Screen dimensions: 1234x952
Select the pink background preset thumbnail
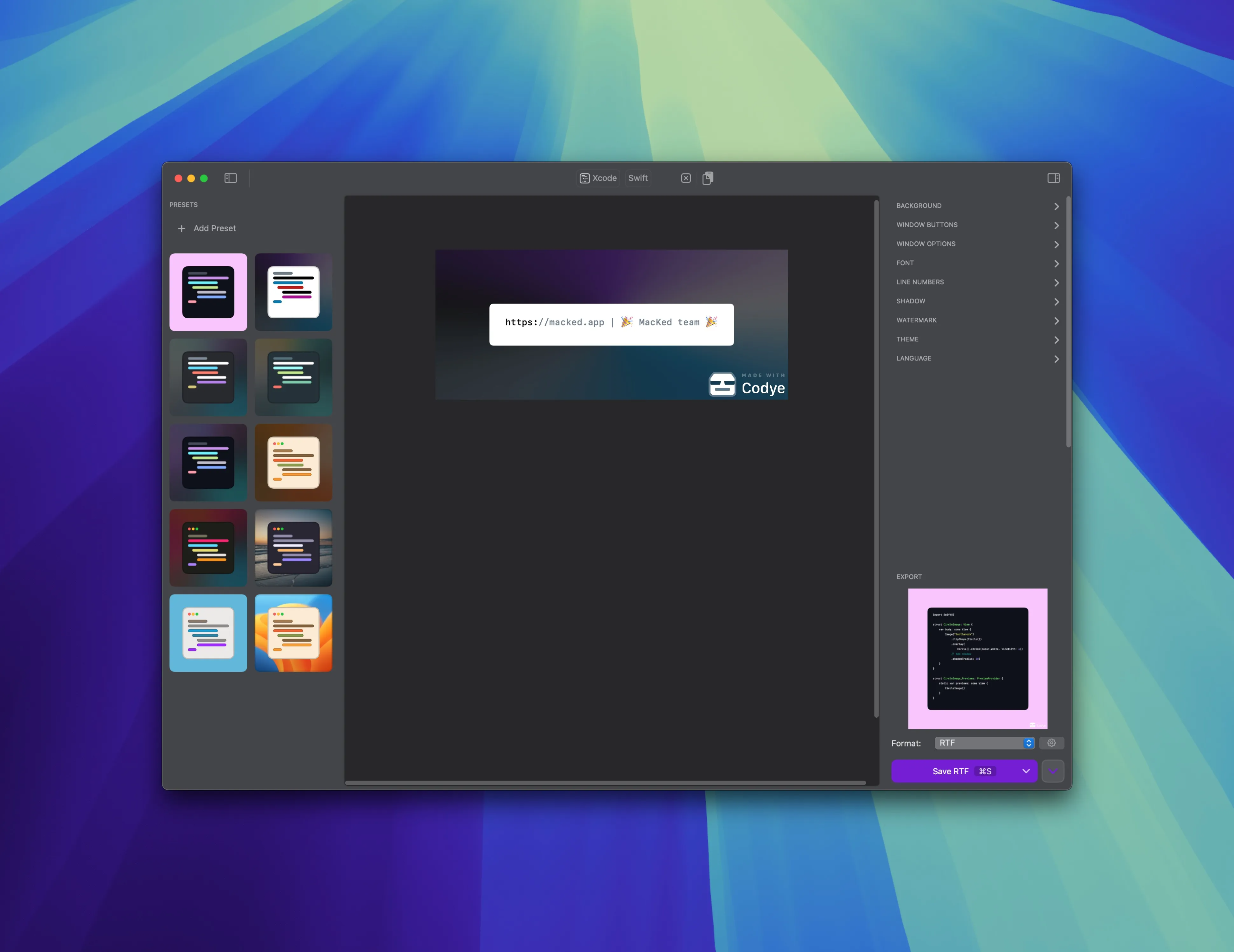pyautogui.click(x=208, y=292)
